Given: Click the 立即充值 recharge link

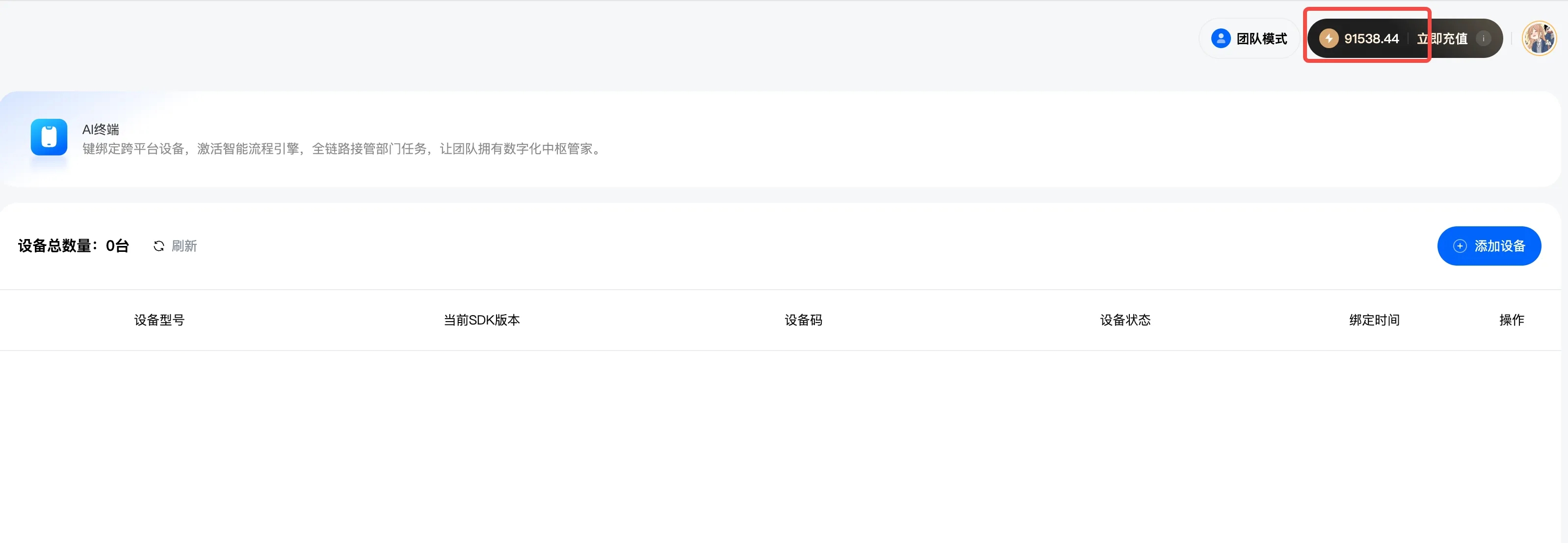Looking at the screenshot, I should click(1441, 39).
